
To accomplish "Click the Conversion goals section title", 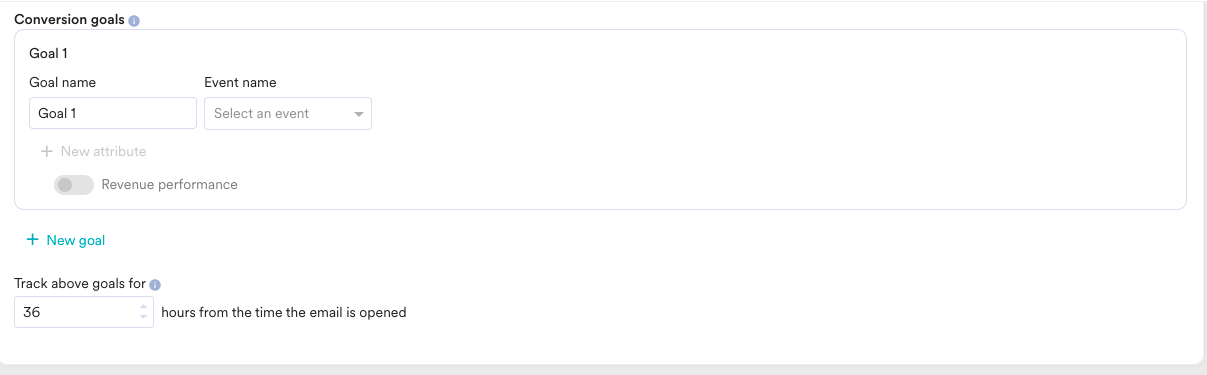I will click(x=70, y=20).
